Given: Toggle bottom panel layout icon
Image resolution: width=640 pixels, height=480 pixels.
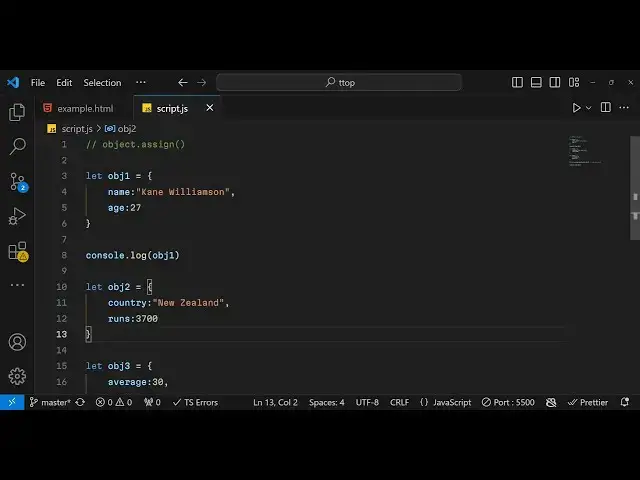Looking at the screenshot, I should pyautogui.click(x=536, y=82).
